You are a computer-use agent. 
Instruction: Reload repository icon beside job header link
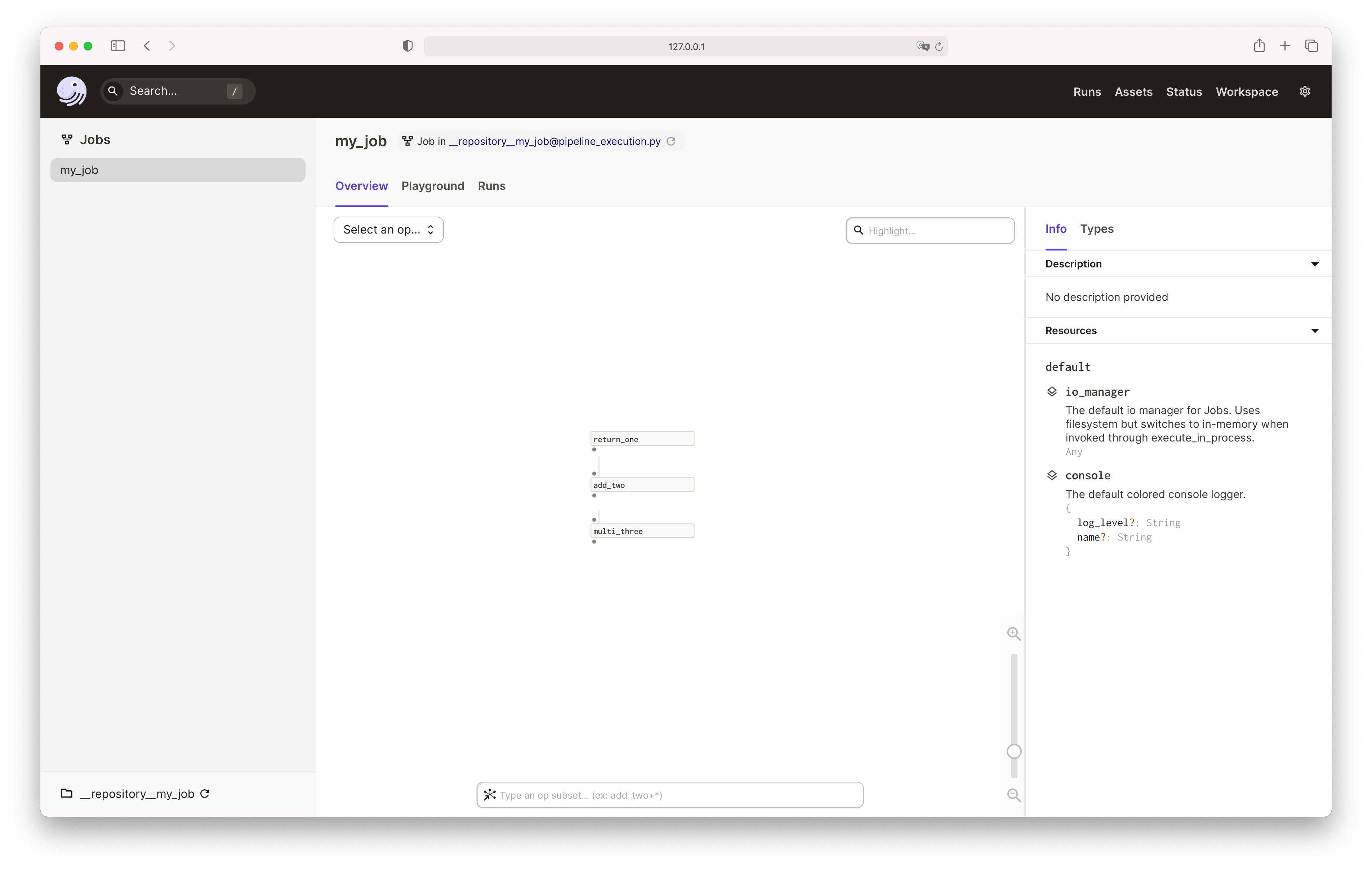click(x=671, y=141)
